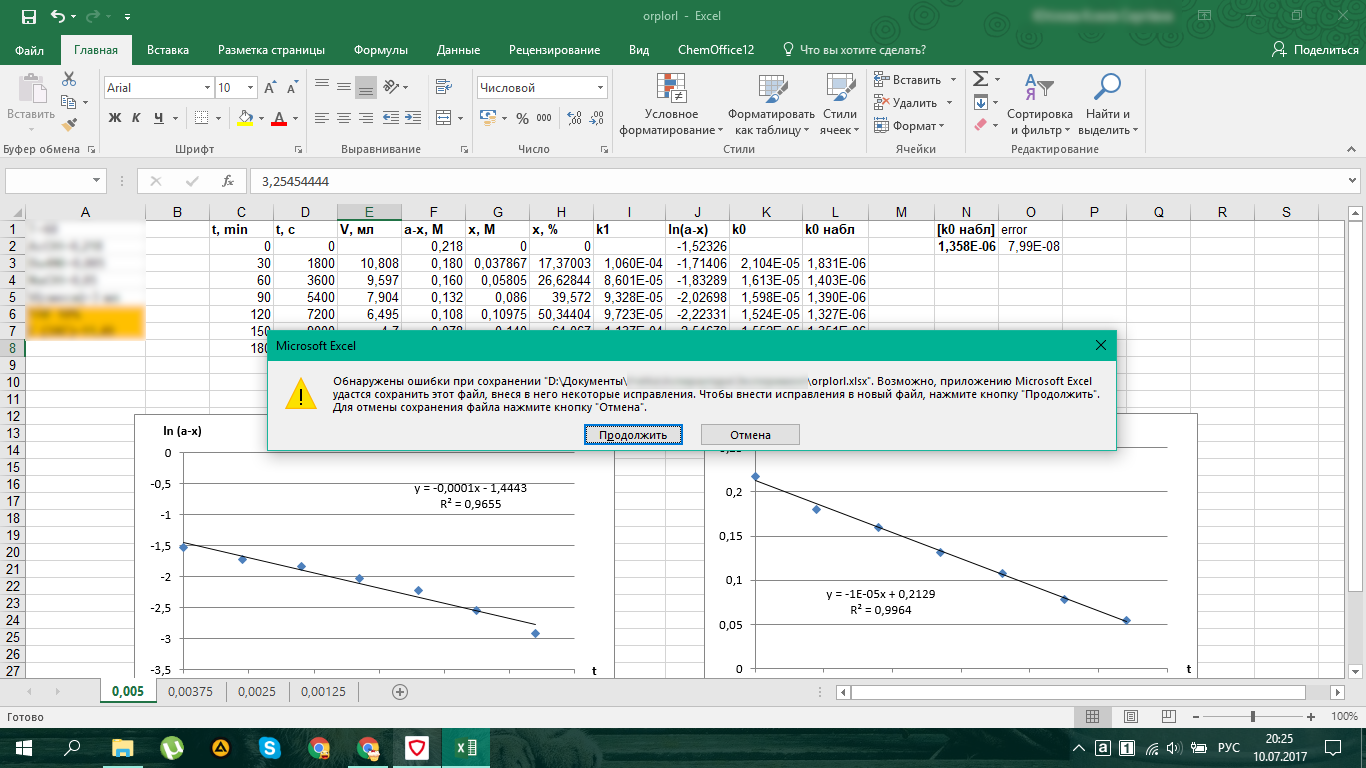
Task: Click the Insert Function fx icon
Action: coord(228,181)
